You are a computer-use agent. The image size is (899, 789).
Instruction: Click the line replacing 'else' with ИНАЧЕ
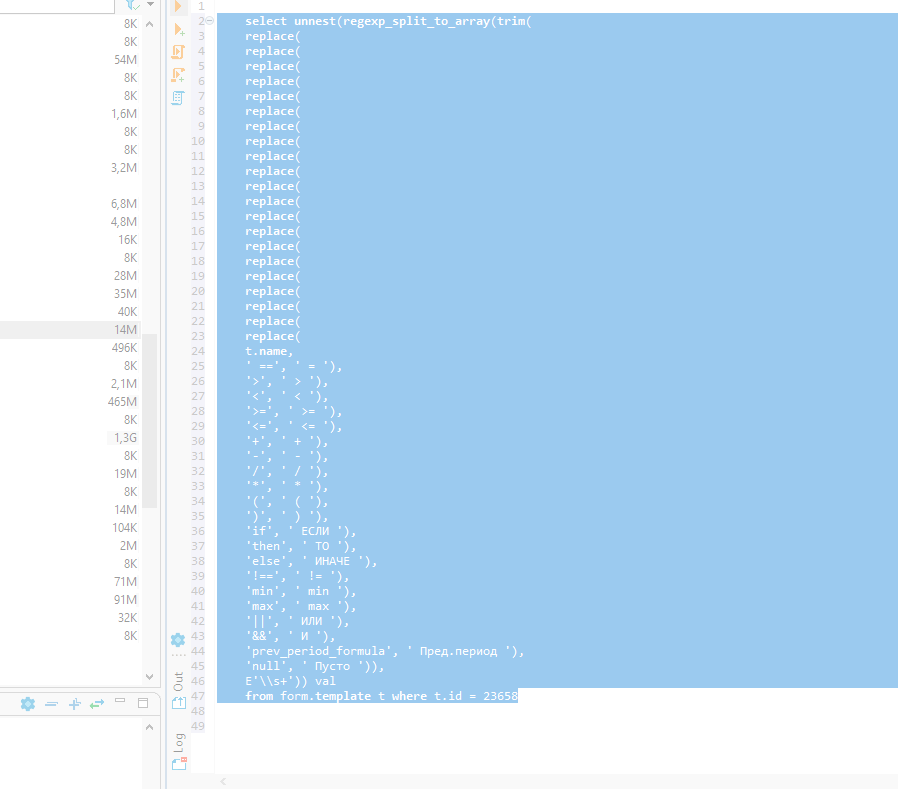pyautogui.click(x=311, y=561)
